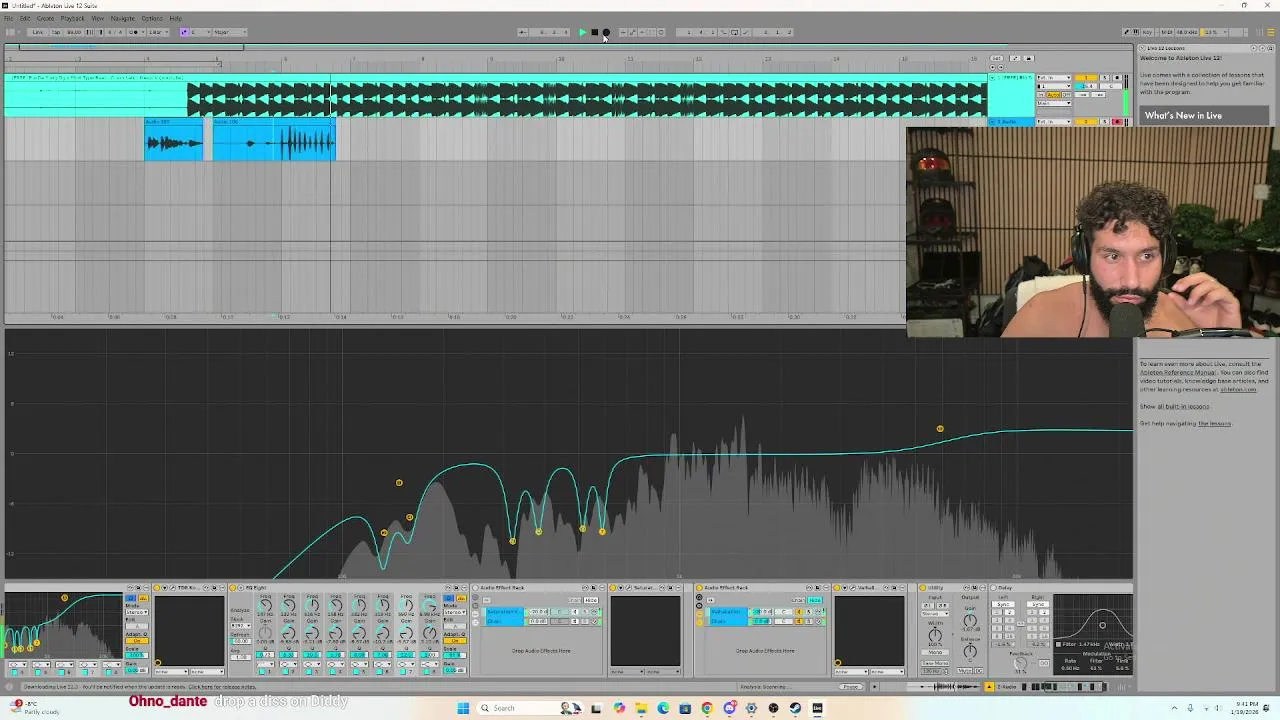This screenshot has width=1280, height=720.
Task: Adjust the Utility Balance knob
Action: pyautogui.click(x=970, y=651)
